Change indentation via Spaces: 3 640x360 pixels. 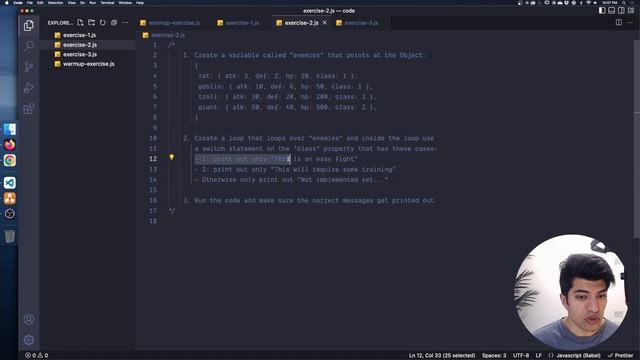click(494, 355)
